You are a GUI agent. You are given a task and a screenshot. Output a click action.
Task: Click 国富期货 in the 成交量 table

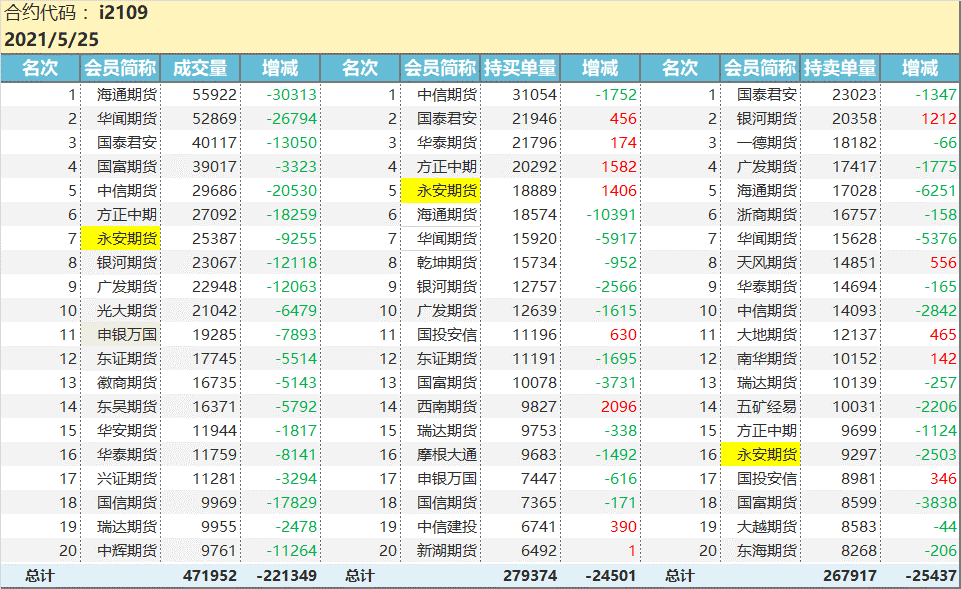(x=127, y=167)
